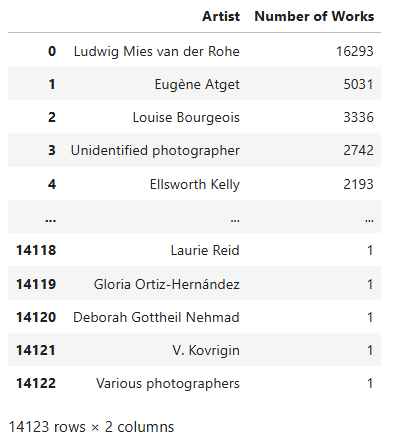Click the Artist column header
Screen dimensions: 393x441
point(221,16)
